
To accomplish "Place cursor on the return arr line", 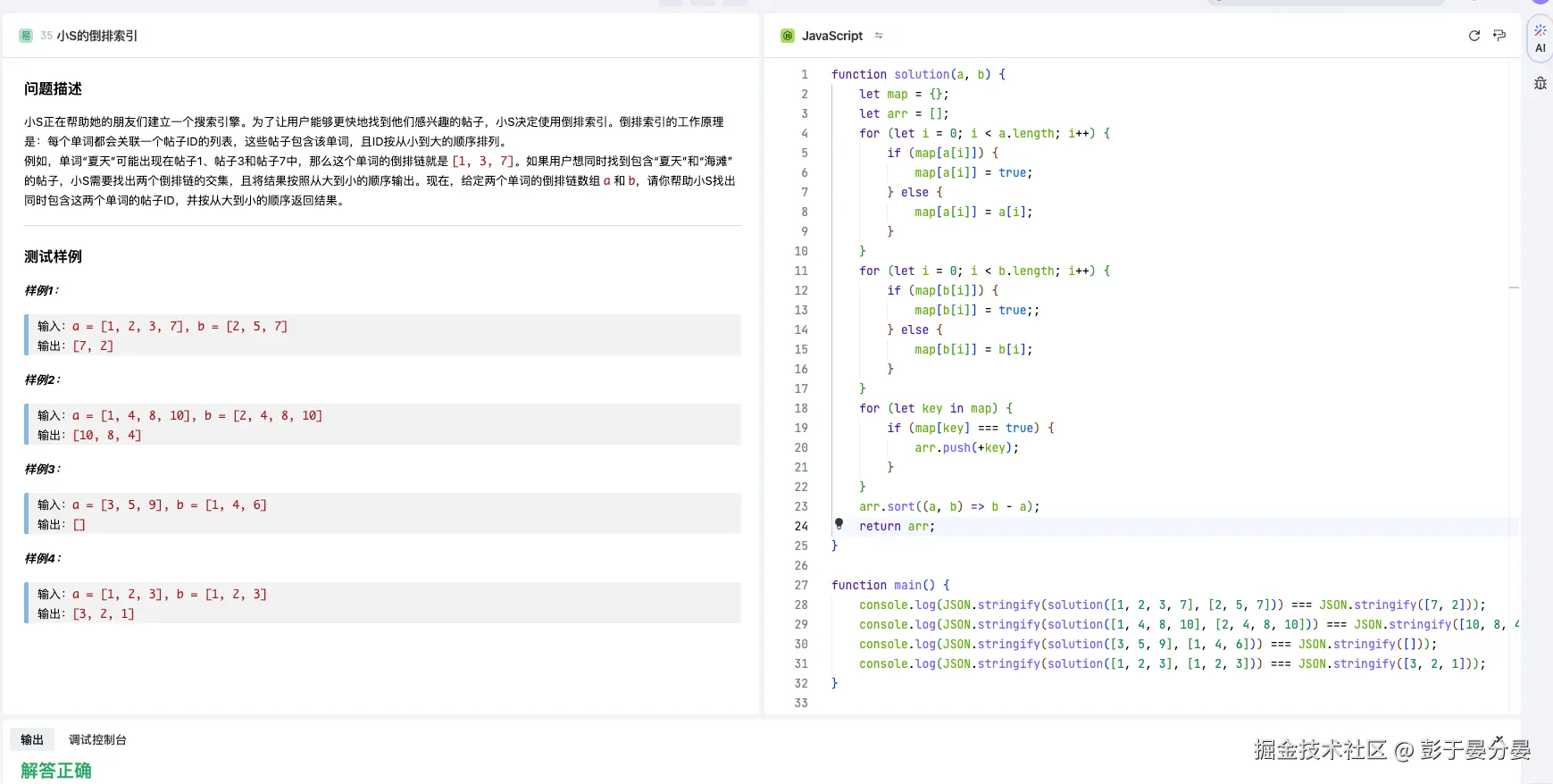I will (x=897, y=526).
